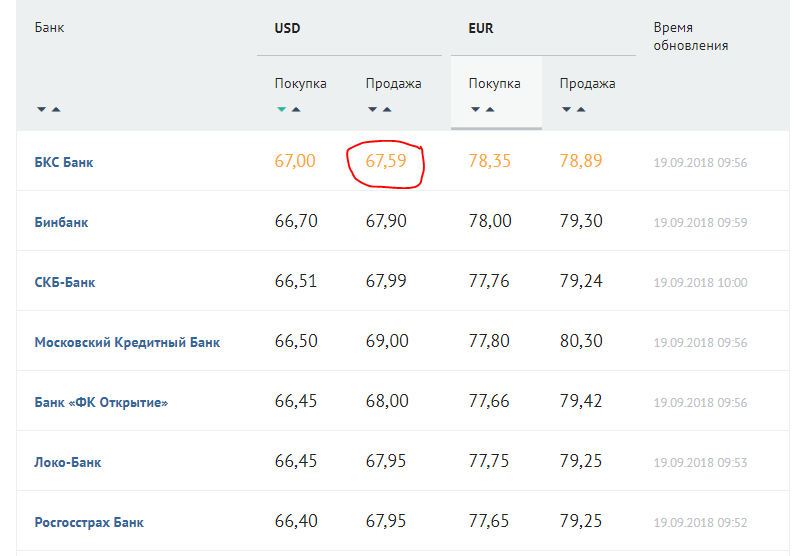Select Росгосстрах Банк USD buy rate 66,40
The width and height of the screenshot is (795, 556).
click(296, 521)
